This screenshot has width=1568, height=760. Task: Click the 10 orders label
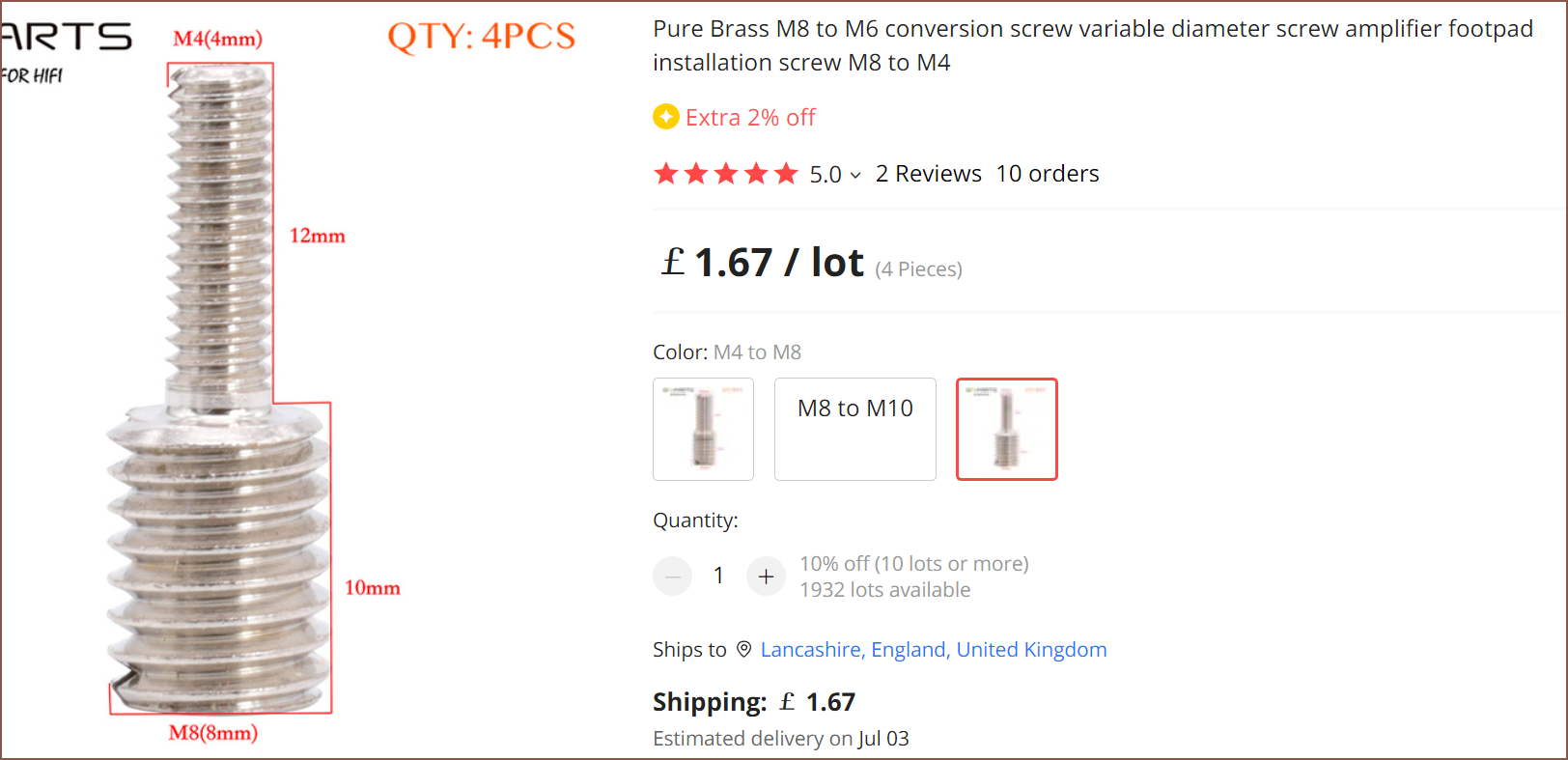tap(1048, 174)
